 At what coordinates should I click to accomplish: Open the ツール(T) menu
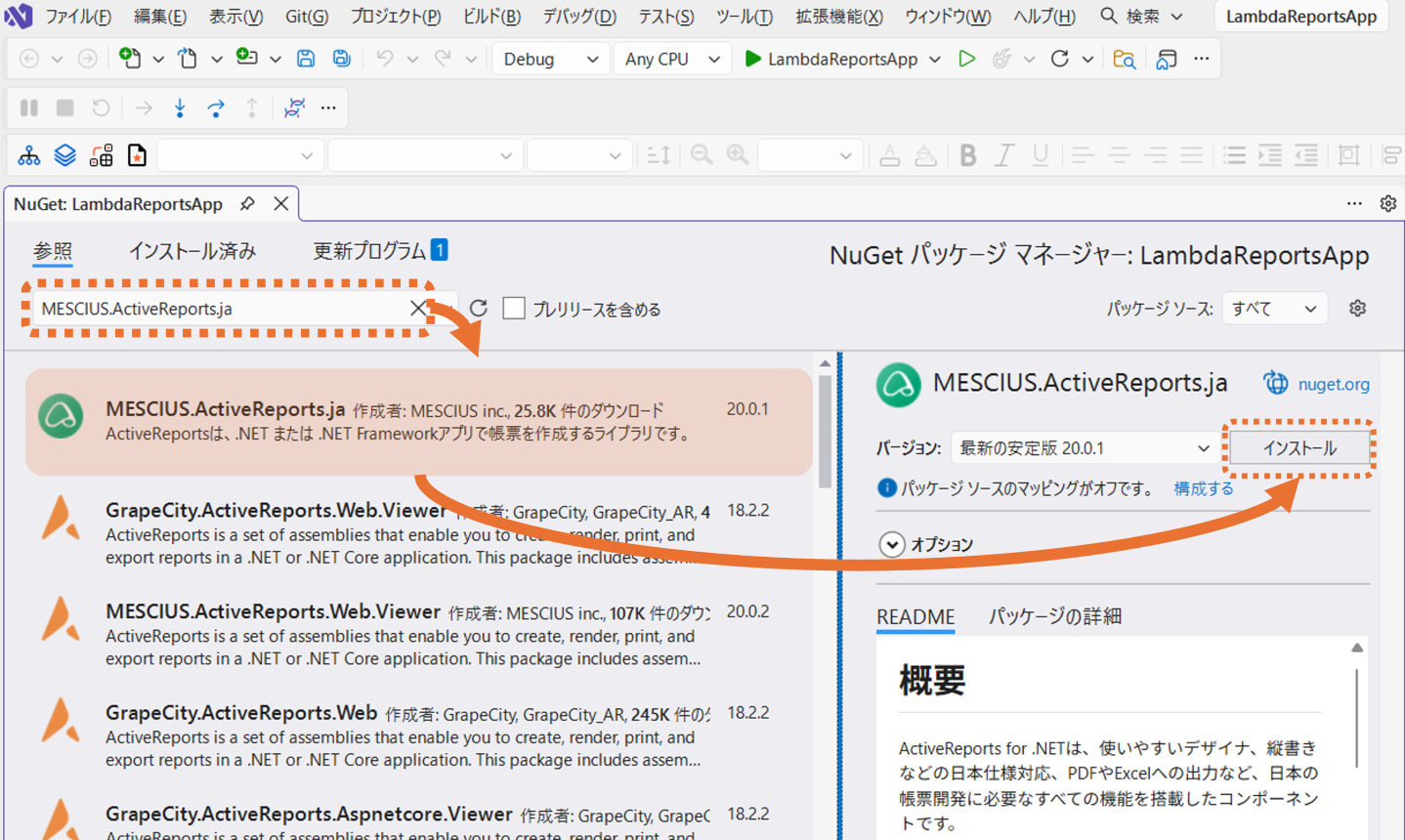745,17
